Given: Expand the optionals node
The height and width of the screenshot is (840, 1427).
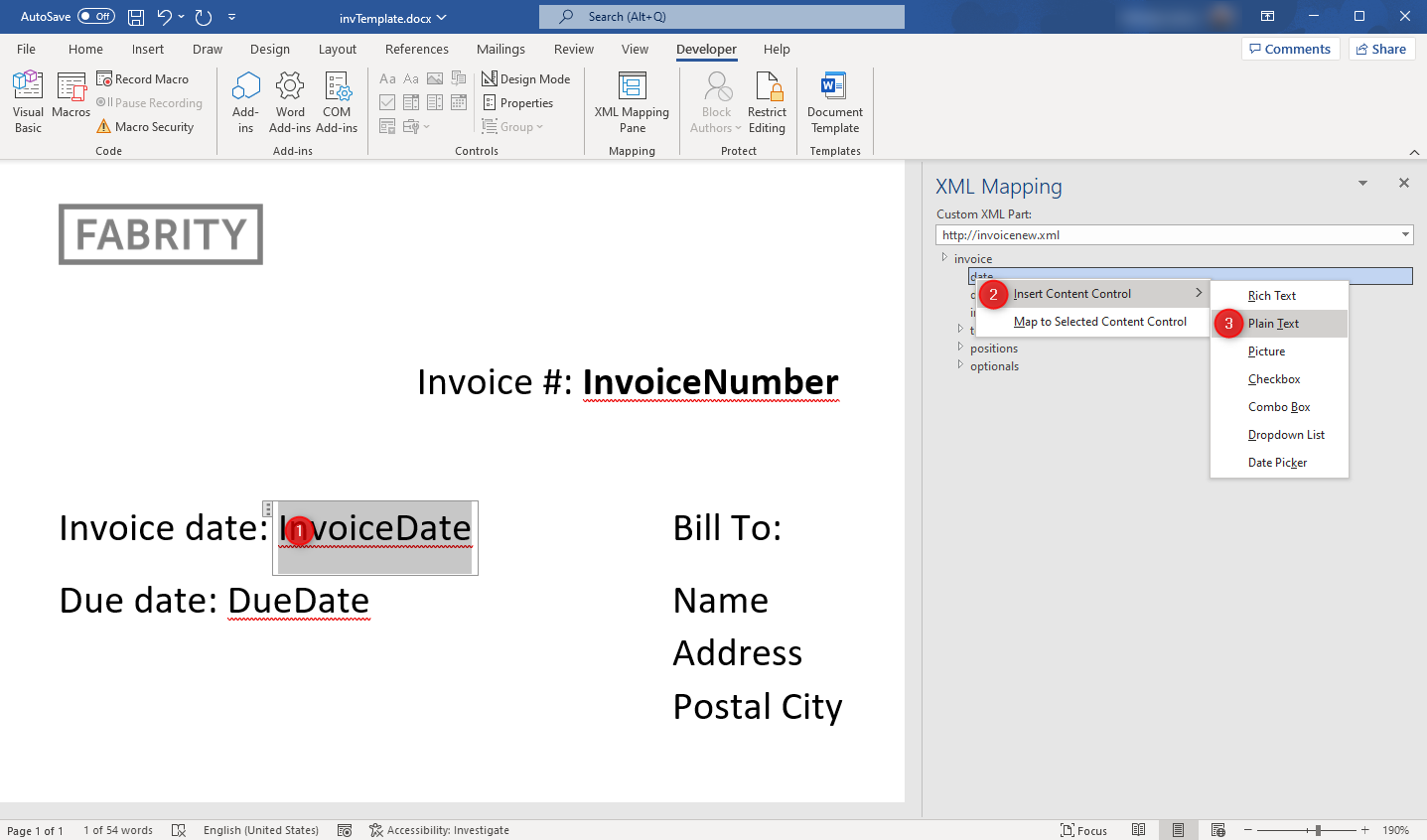Looking at the screenshot, I should [960, 365].
